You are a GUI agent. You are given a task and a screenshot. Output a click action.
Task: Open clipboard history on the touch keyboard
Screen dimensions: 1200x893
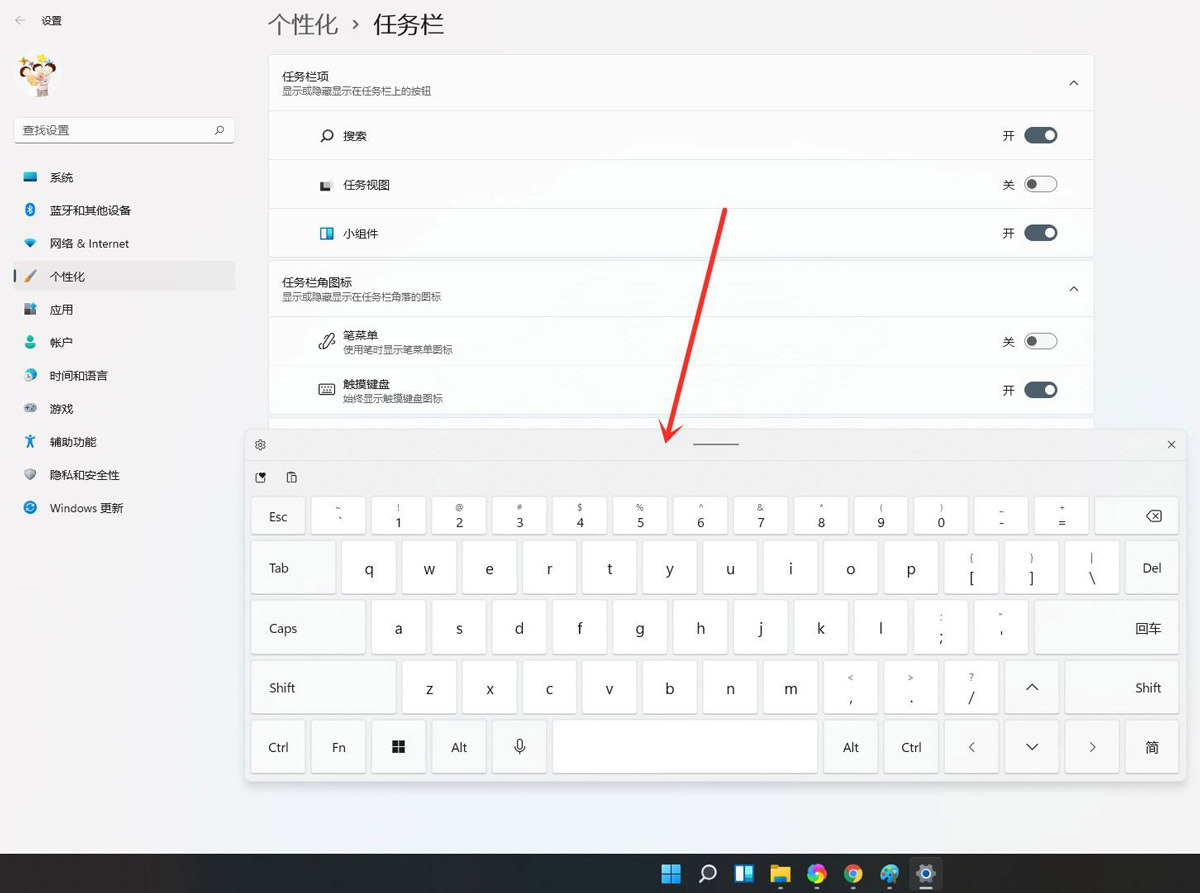[x=291, y=477]
